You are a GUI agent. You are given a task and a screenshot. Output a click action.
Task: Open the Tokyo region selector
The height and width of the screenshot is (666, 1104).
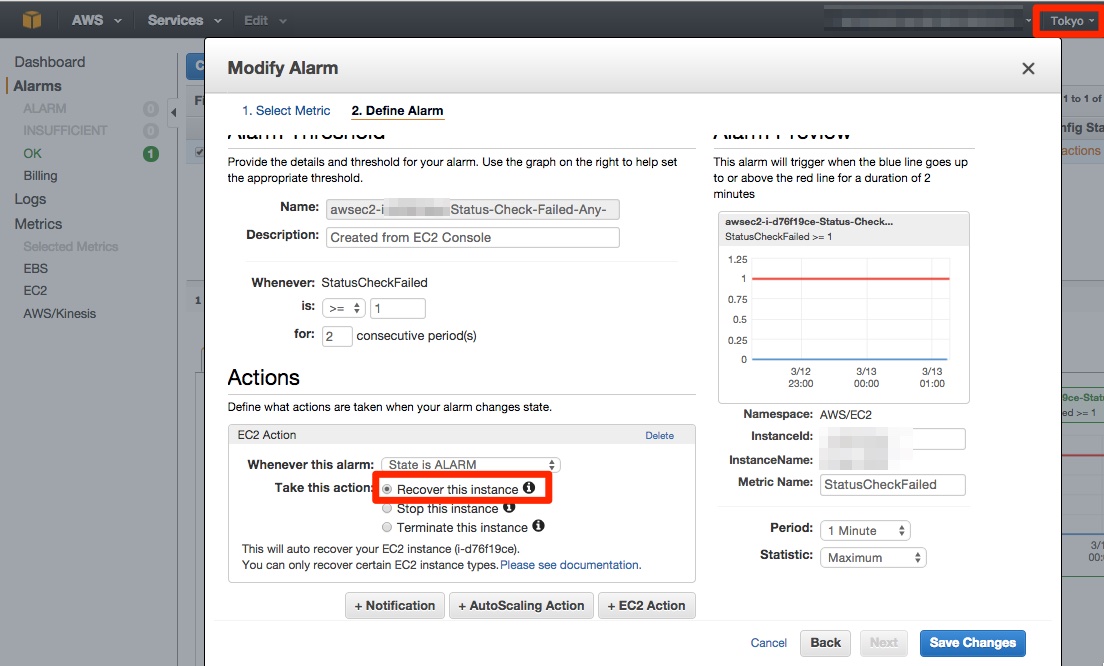(x=1068, y=20)
